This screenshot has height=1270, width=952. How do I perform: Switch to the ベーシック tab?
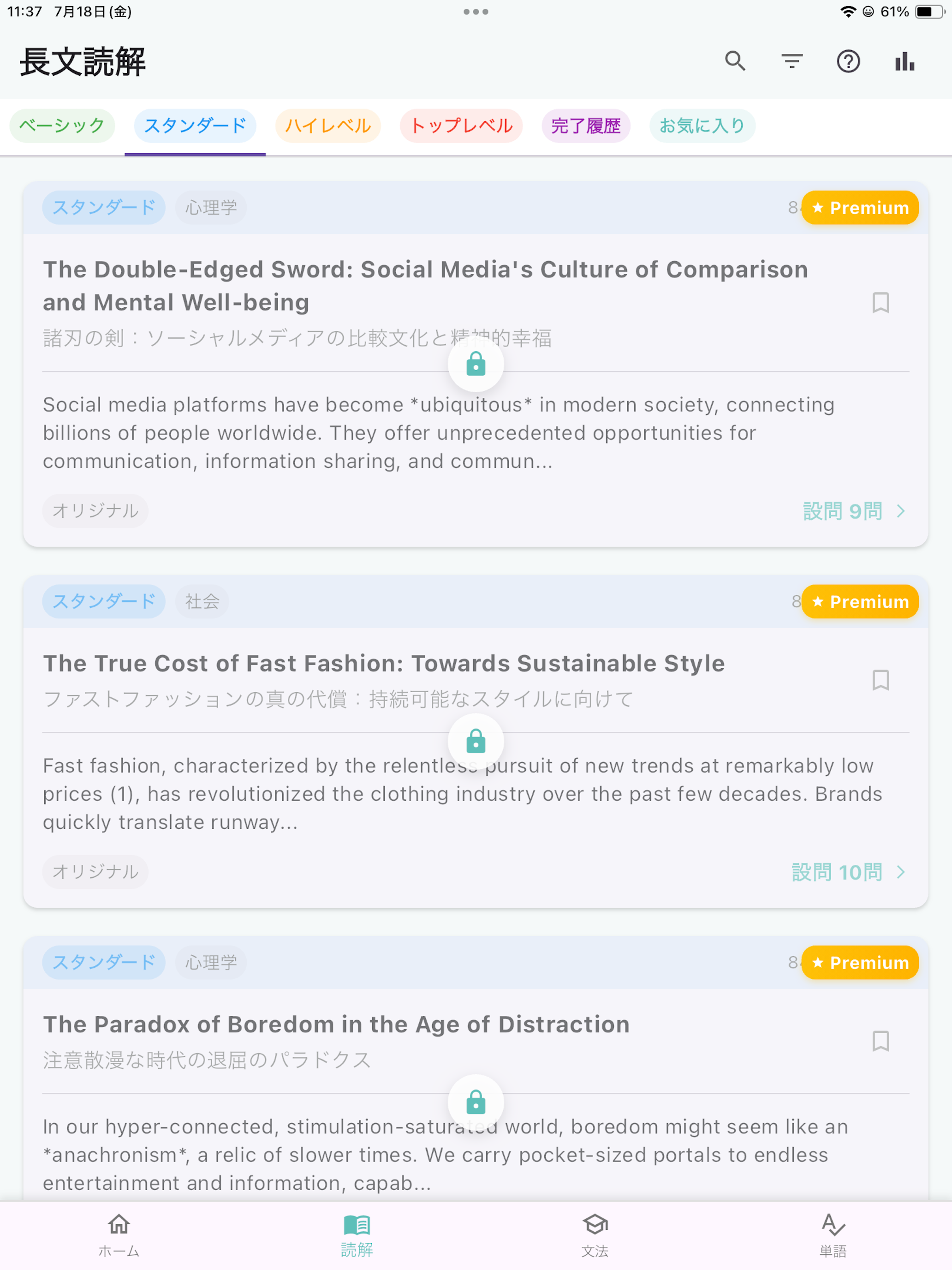62,126
